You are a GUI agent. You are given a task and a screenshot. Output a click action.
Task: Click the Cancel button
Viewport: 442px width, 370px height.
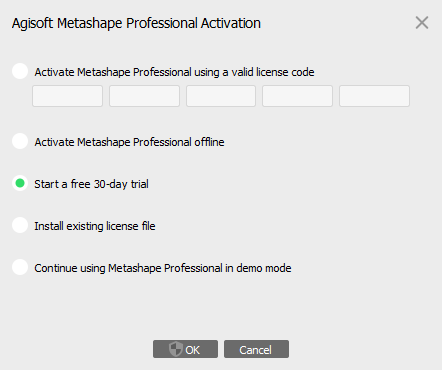[256, 349]
